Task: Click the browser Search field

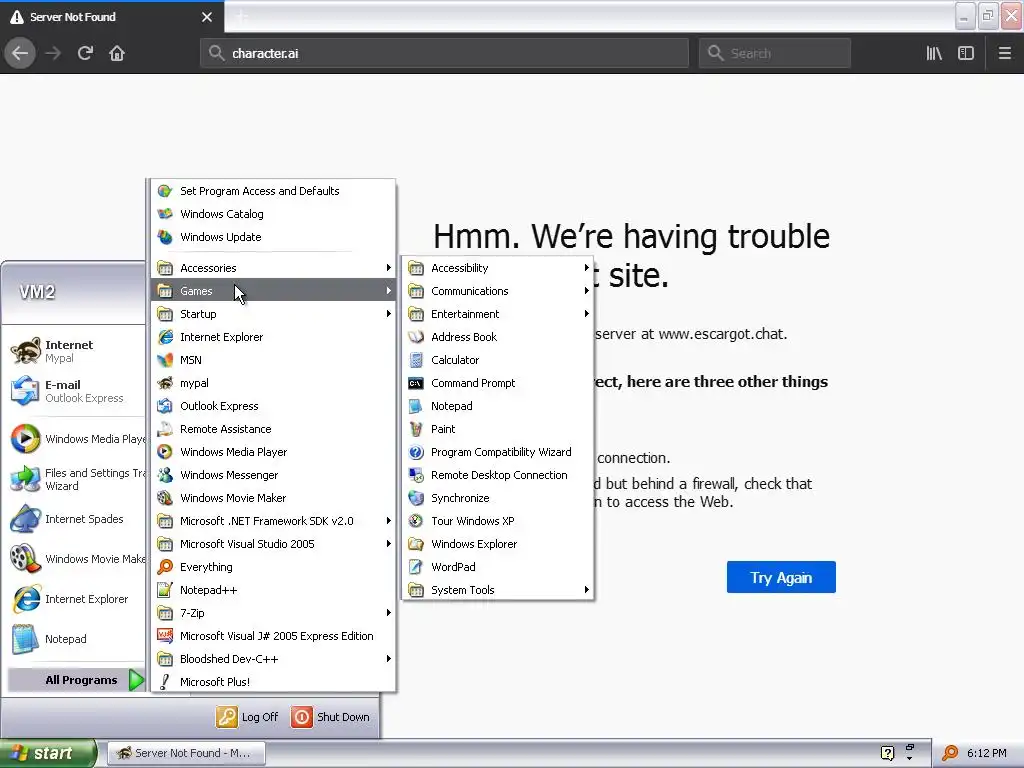Action: [775, 54]
